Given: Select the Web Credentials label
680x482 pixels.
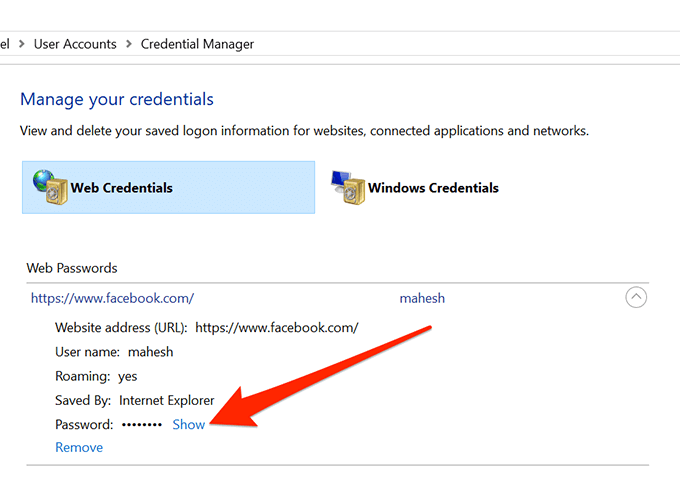Looking at the screenshot, I should pyautogui.click(x=121, y=188).
